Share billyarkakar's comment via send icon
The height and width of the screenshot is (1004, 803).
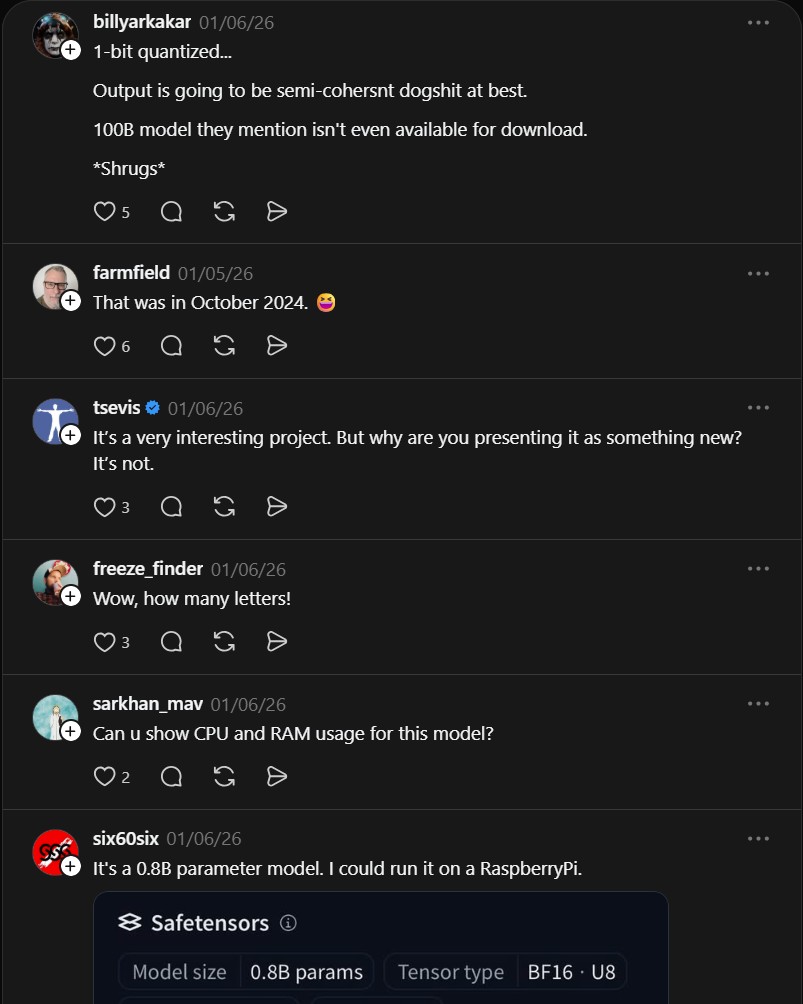[277, 211]
